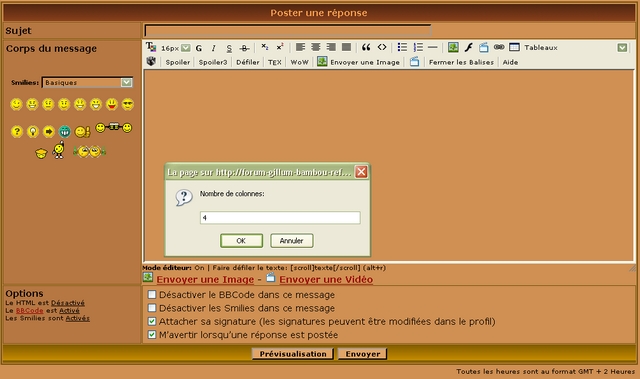Click the Envoyer une Vidéo link
640x379 pixels.
click(x=326, y=279)
